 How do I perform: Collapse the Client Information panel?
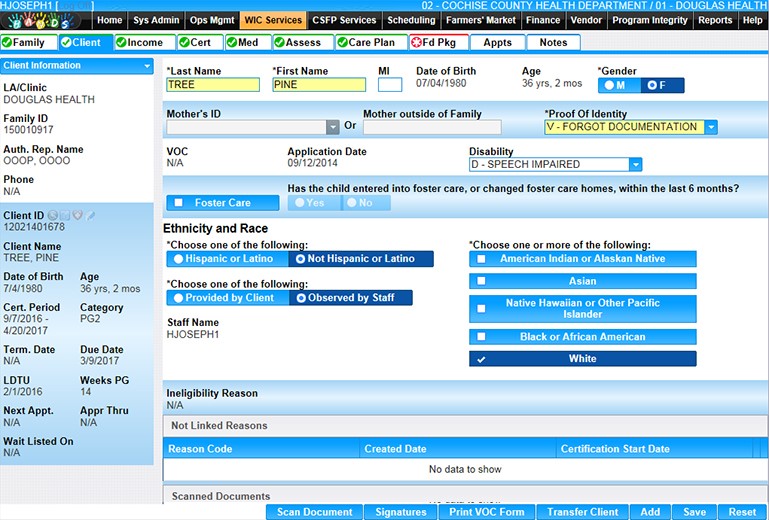(x=147, y=66)
